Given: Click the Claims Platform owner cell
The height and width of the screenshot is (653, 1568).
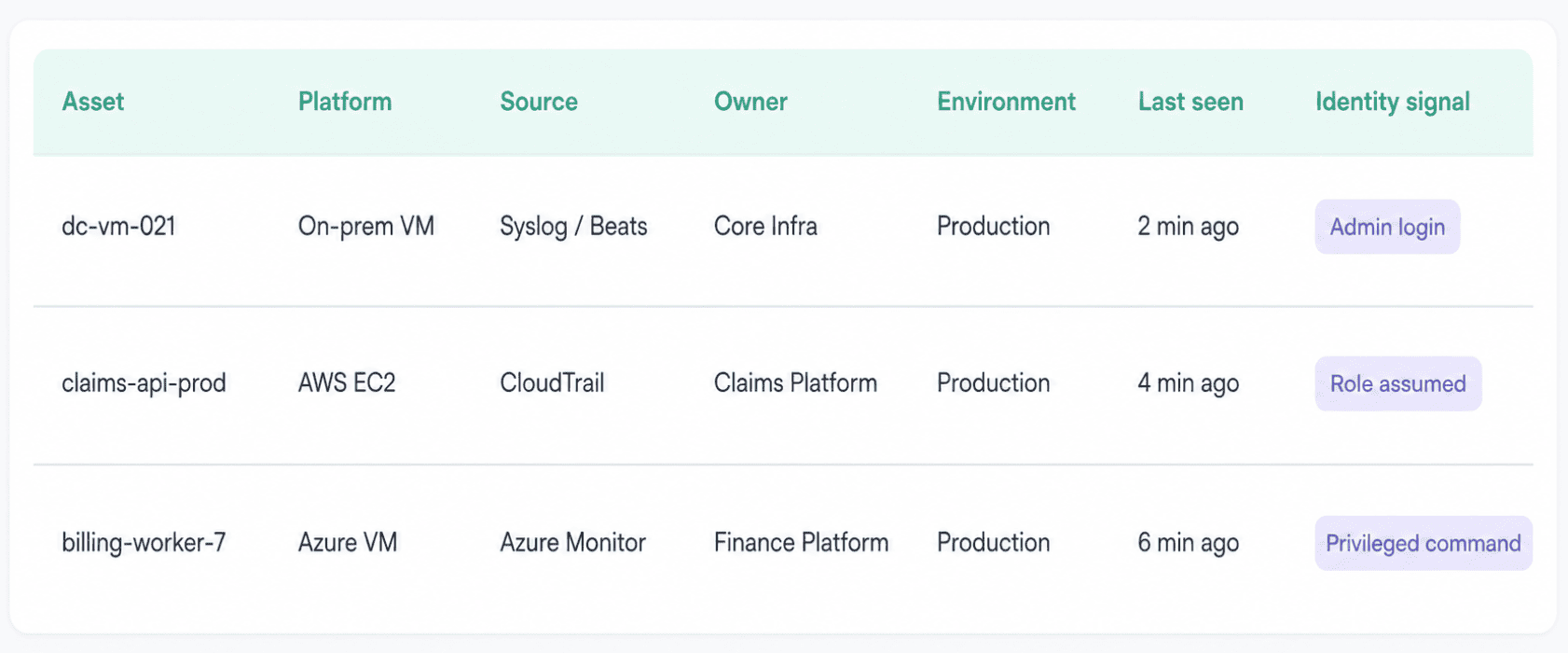Looking at the screenshot, I should [795, 383].
